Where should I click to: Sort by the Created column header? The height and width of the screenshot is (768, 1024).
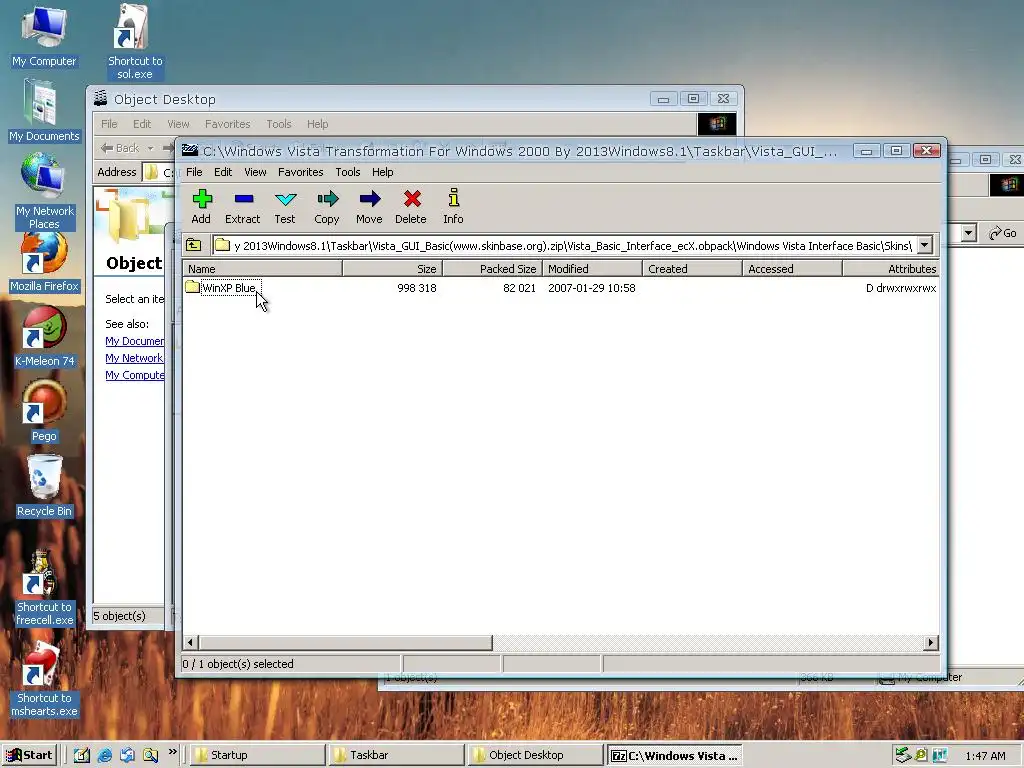[x=692, y=268]
